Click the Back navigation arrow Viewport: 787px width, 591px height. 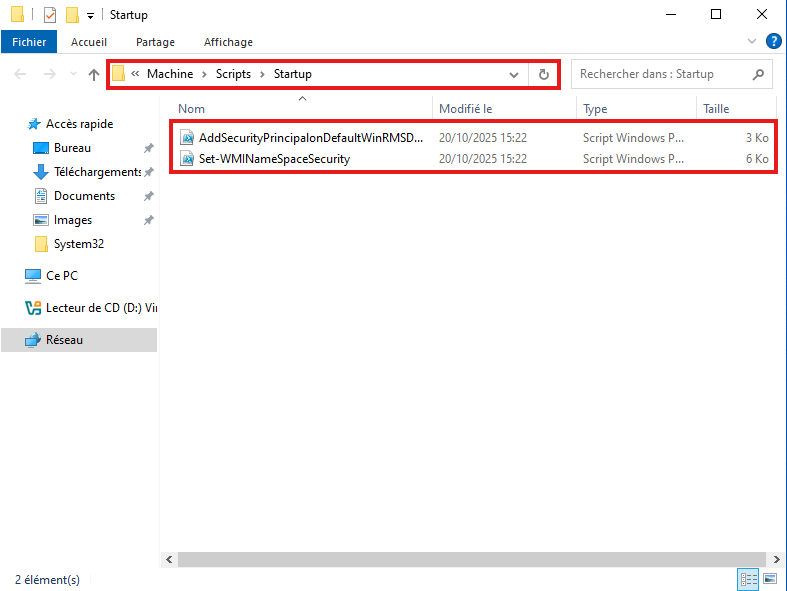click(21, 74)
